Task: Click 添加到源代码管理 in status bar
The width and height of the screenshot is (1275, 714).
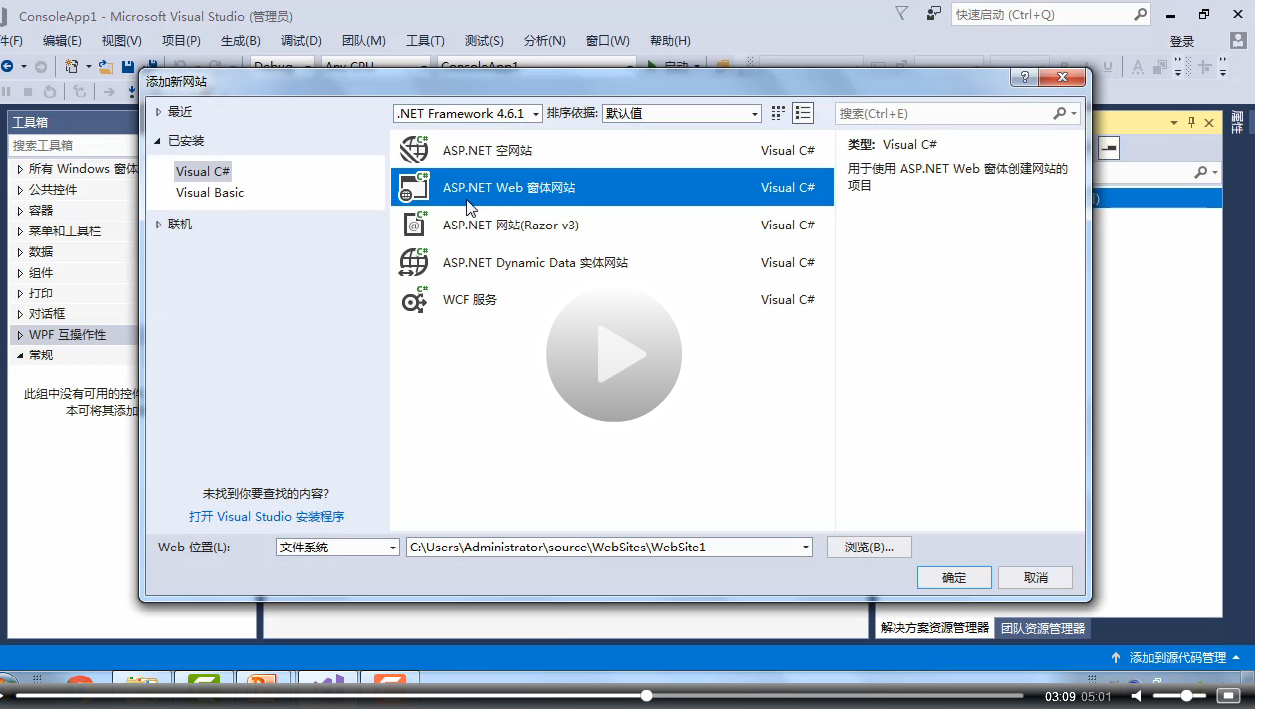Action: point(1177,657)
